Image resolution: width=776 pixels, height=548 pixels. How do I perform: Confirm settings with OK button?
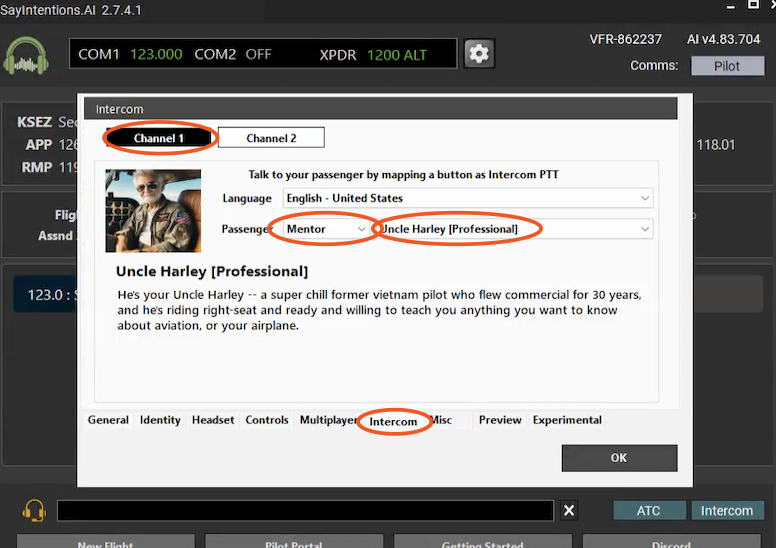click(x=619, y=458)
